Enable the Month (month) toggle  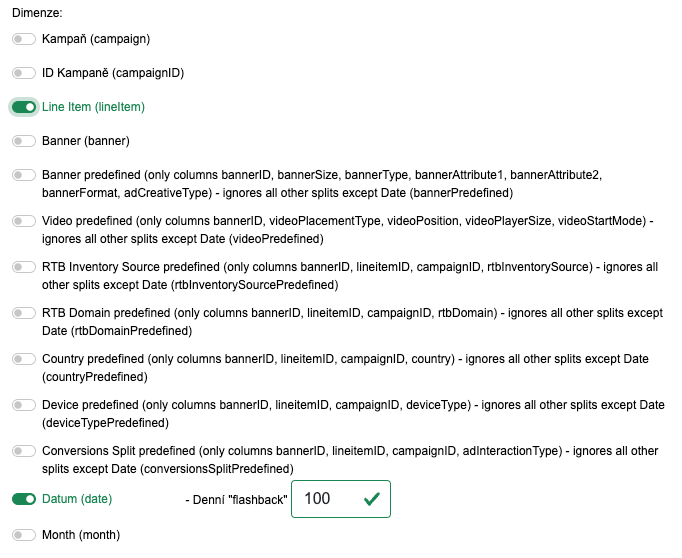24,535
